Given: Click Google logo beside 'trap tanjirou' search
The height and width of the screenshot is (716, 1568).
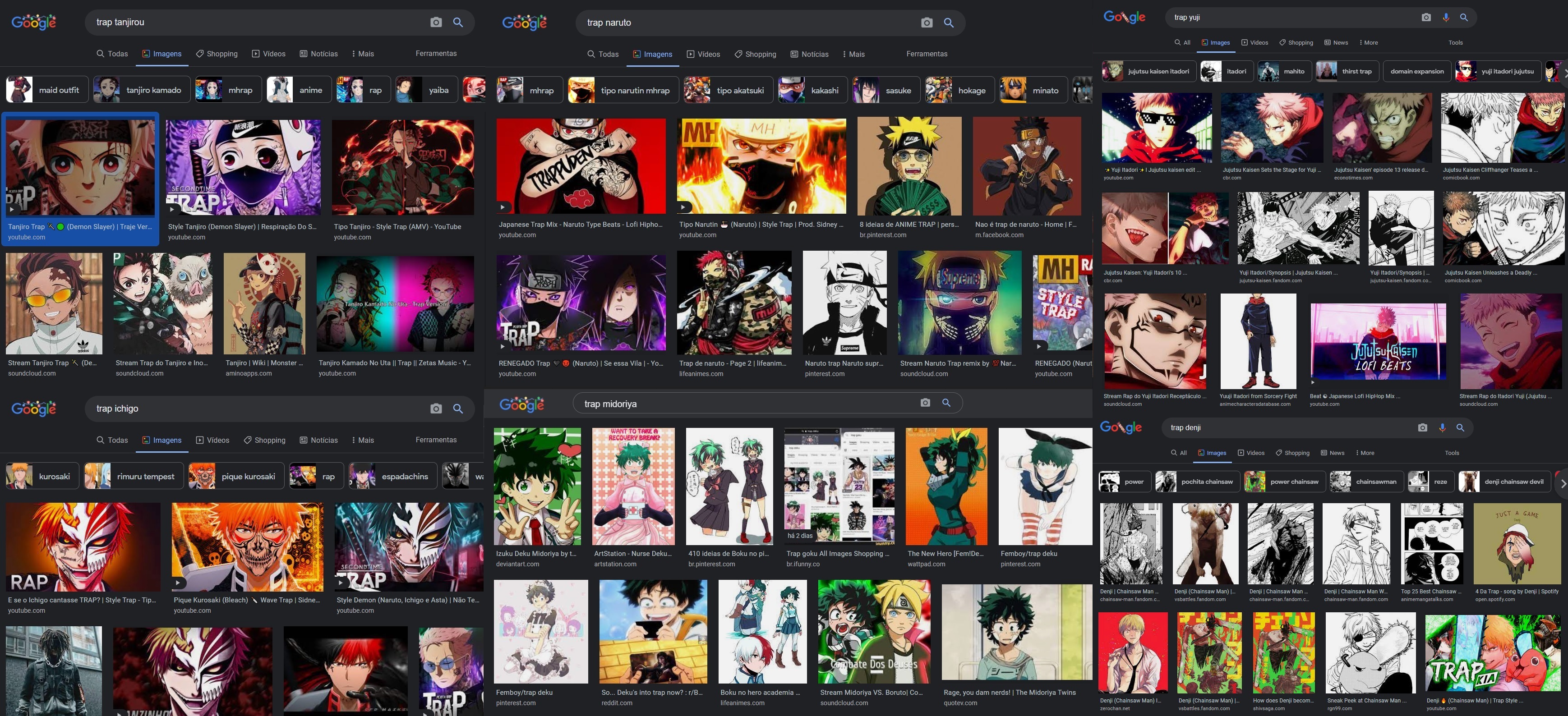Looking at the screenshot, I should tap(34, 23).
